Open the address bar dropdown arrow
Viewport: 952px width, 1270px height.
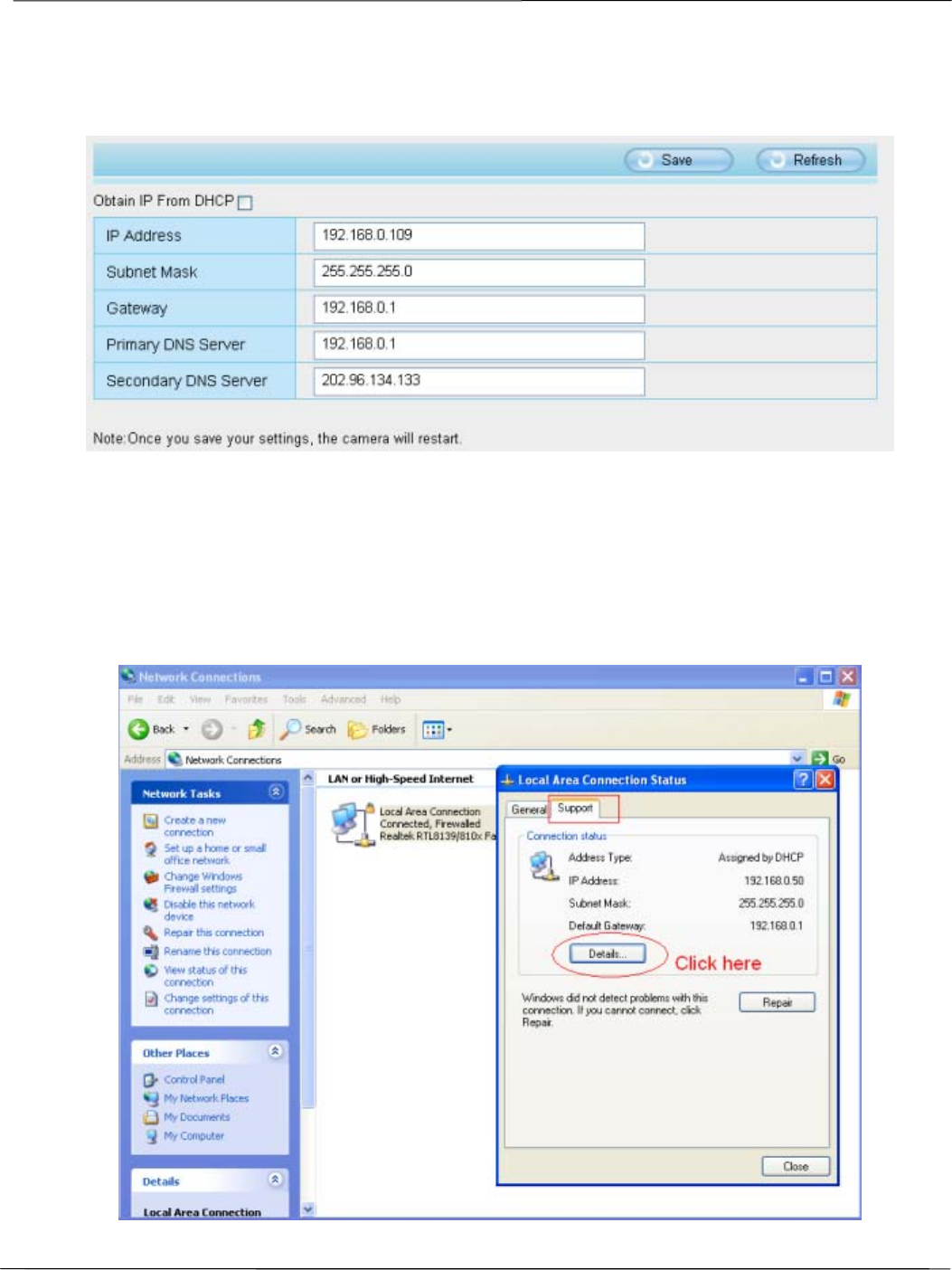pyautogui.click(x=797, y=759)
